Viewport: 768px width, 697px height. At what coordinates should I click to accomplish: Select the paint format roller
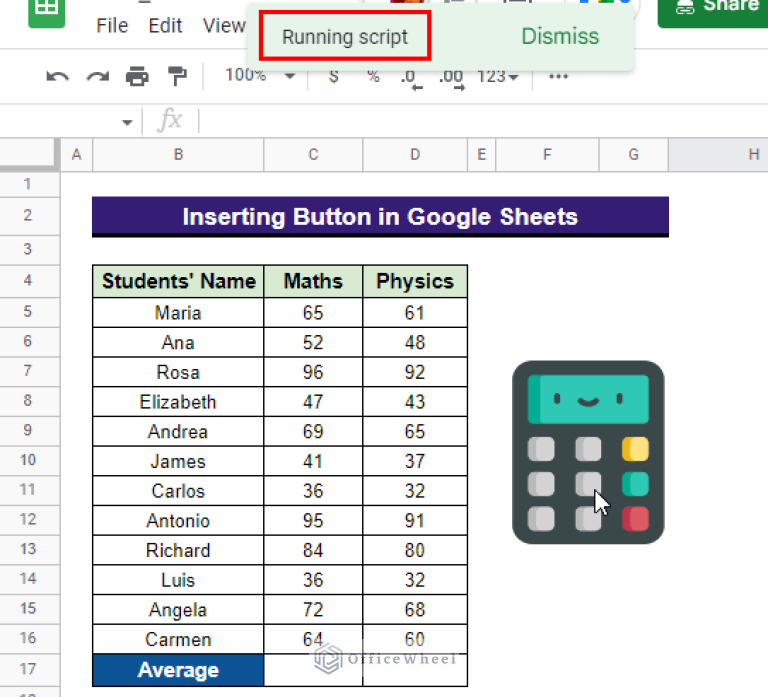click(177, 77)
